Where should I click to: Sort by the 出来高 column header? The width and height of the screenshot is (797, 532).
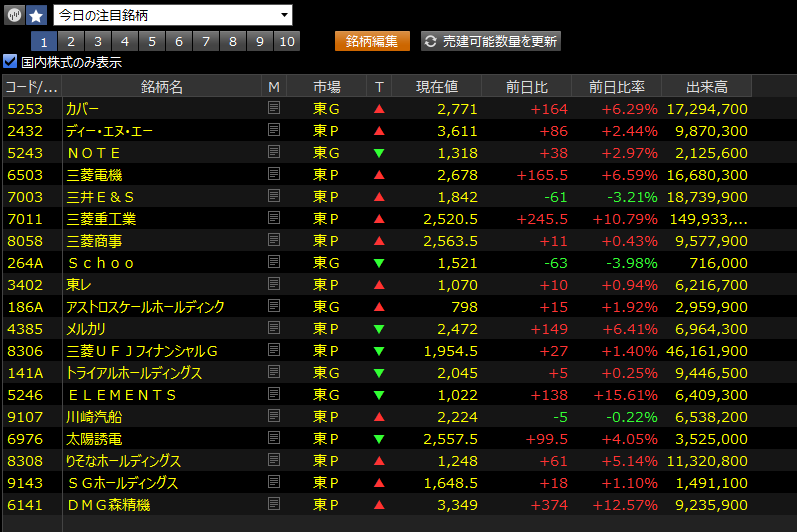point(707,87)
